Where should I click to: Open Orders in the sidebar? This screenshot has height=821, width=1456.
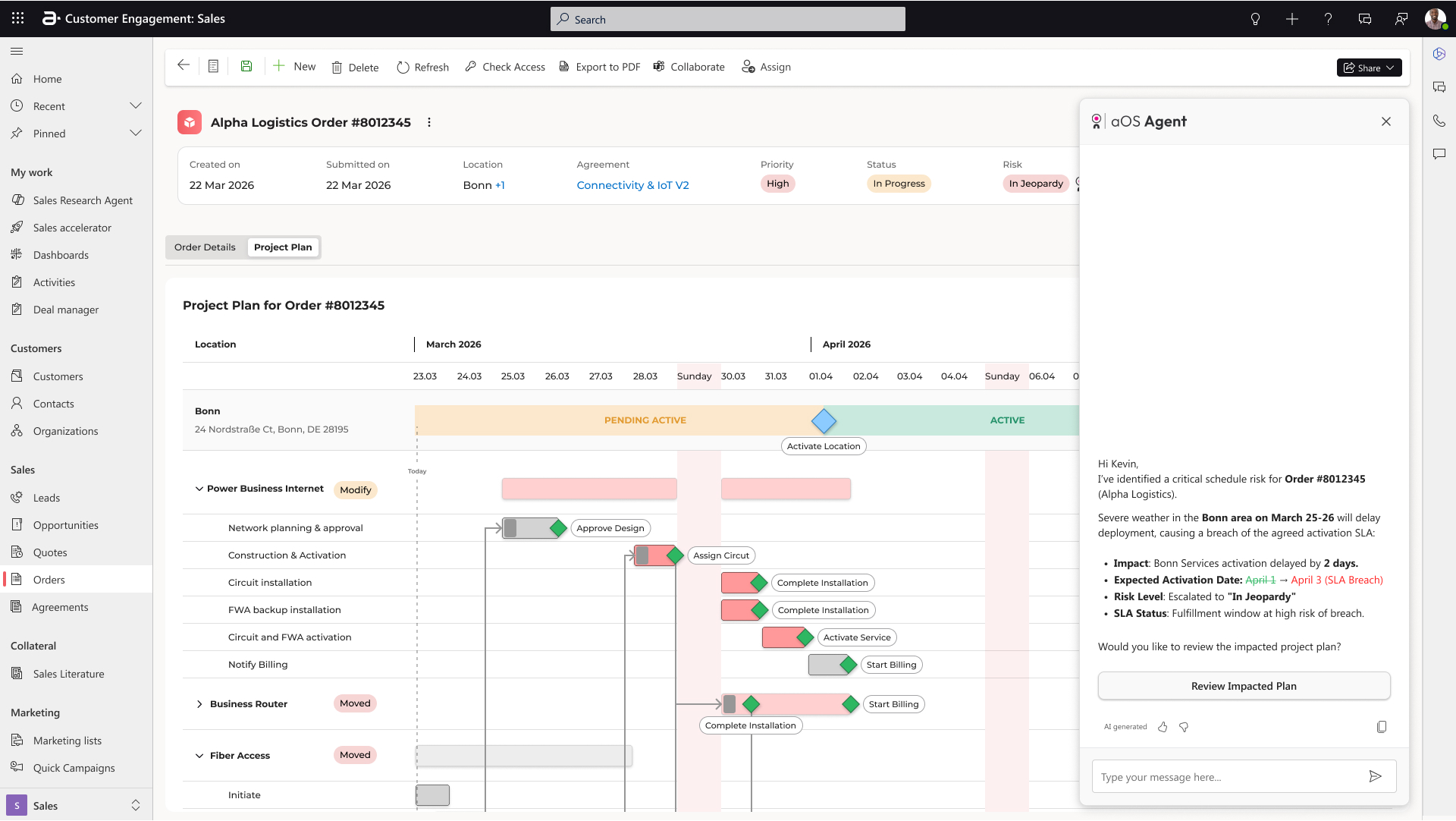pos(76,580)
